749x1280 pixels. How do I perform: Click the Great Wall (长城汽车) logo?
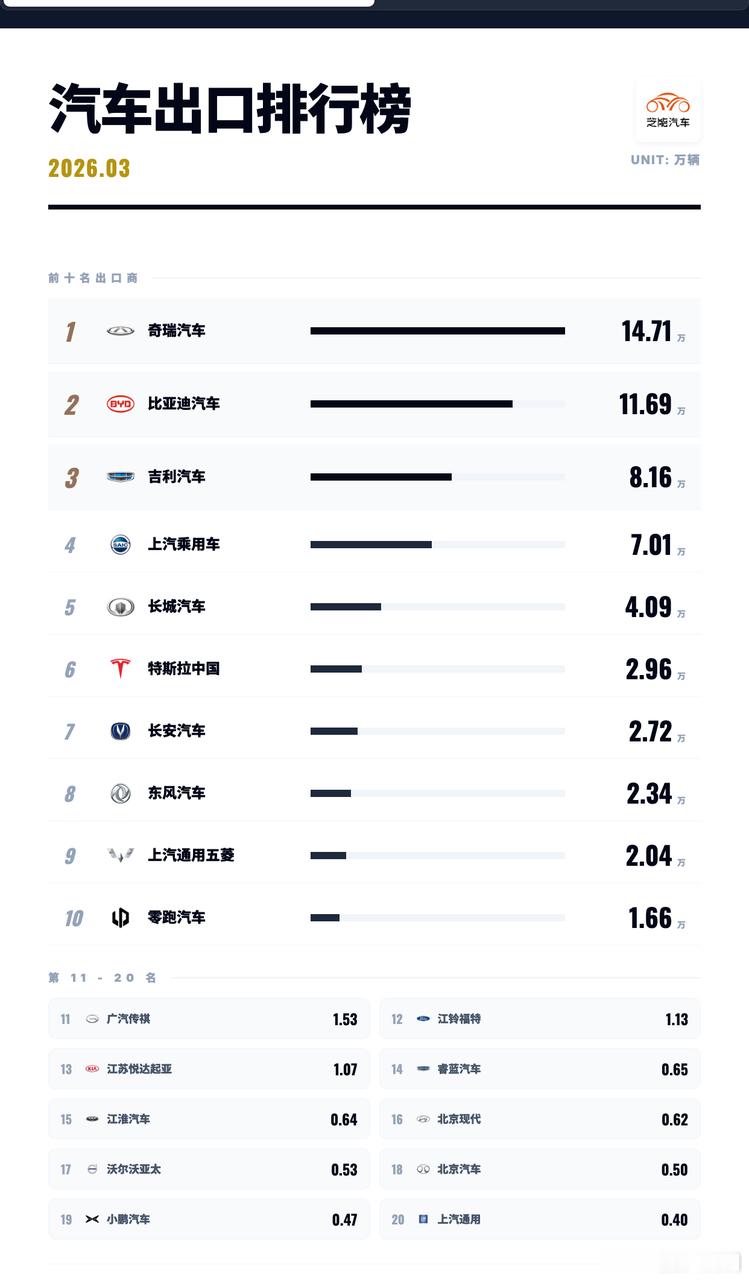(120, 606)
